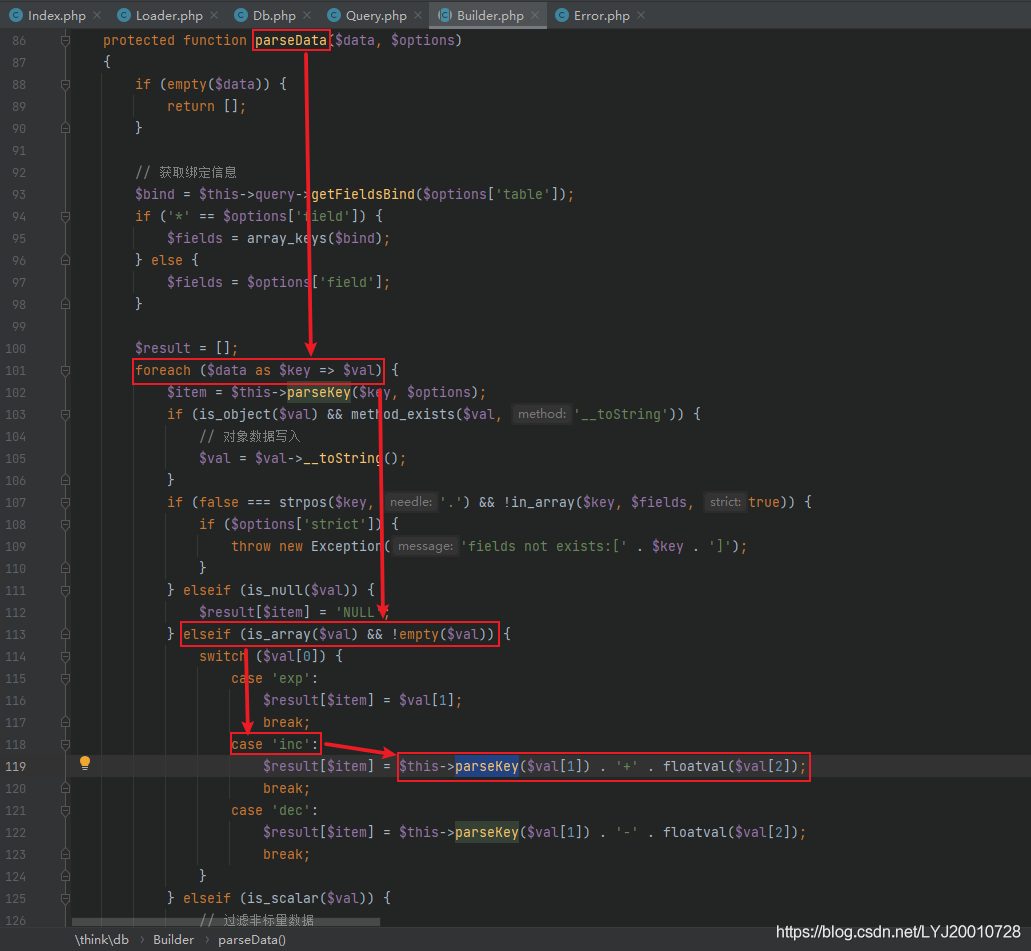The width and height of the screenshot is (1031, 951).
Task: Click the needle: parameter hint on line 107
Action: tap(411, 502)
